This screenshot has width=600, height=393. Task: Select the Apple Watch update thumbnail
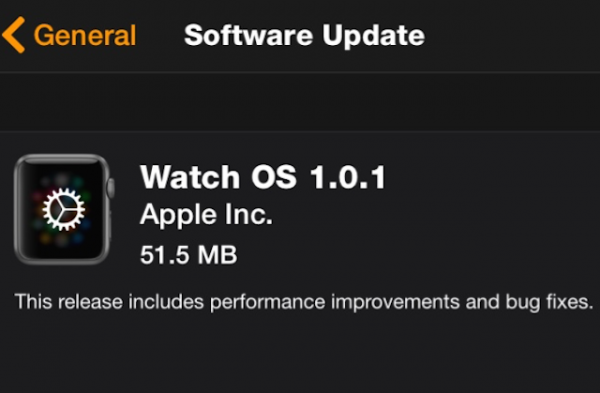64,209
